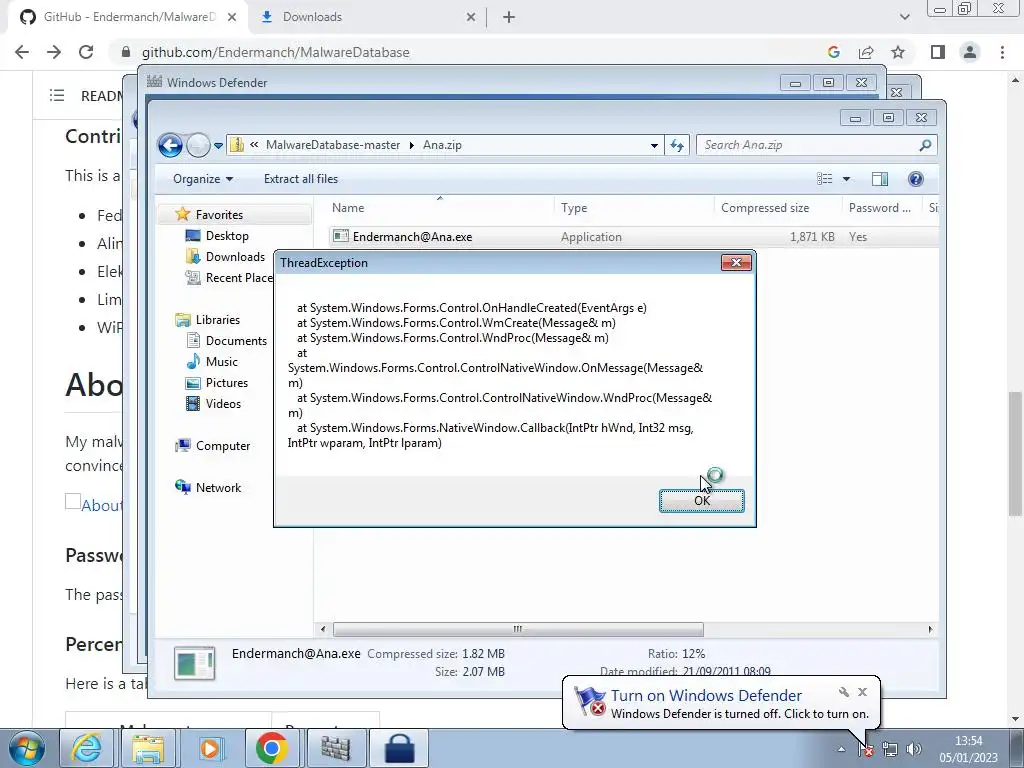The width and height of the screenshot is (1024, 768).
Task: Sort by the Name column header
Action: coord(440,208)
